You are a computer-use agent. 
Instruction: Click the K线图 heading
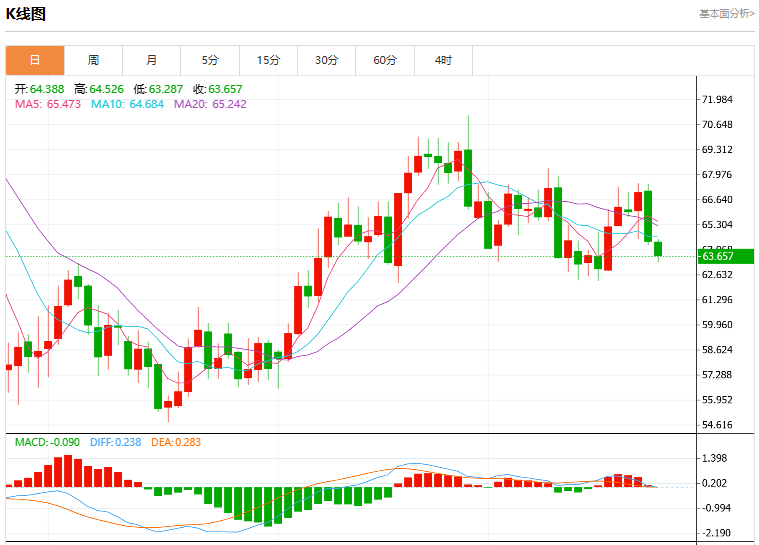coord(26,14)
